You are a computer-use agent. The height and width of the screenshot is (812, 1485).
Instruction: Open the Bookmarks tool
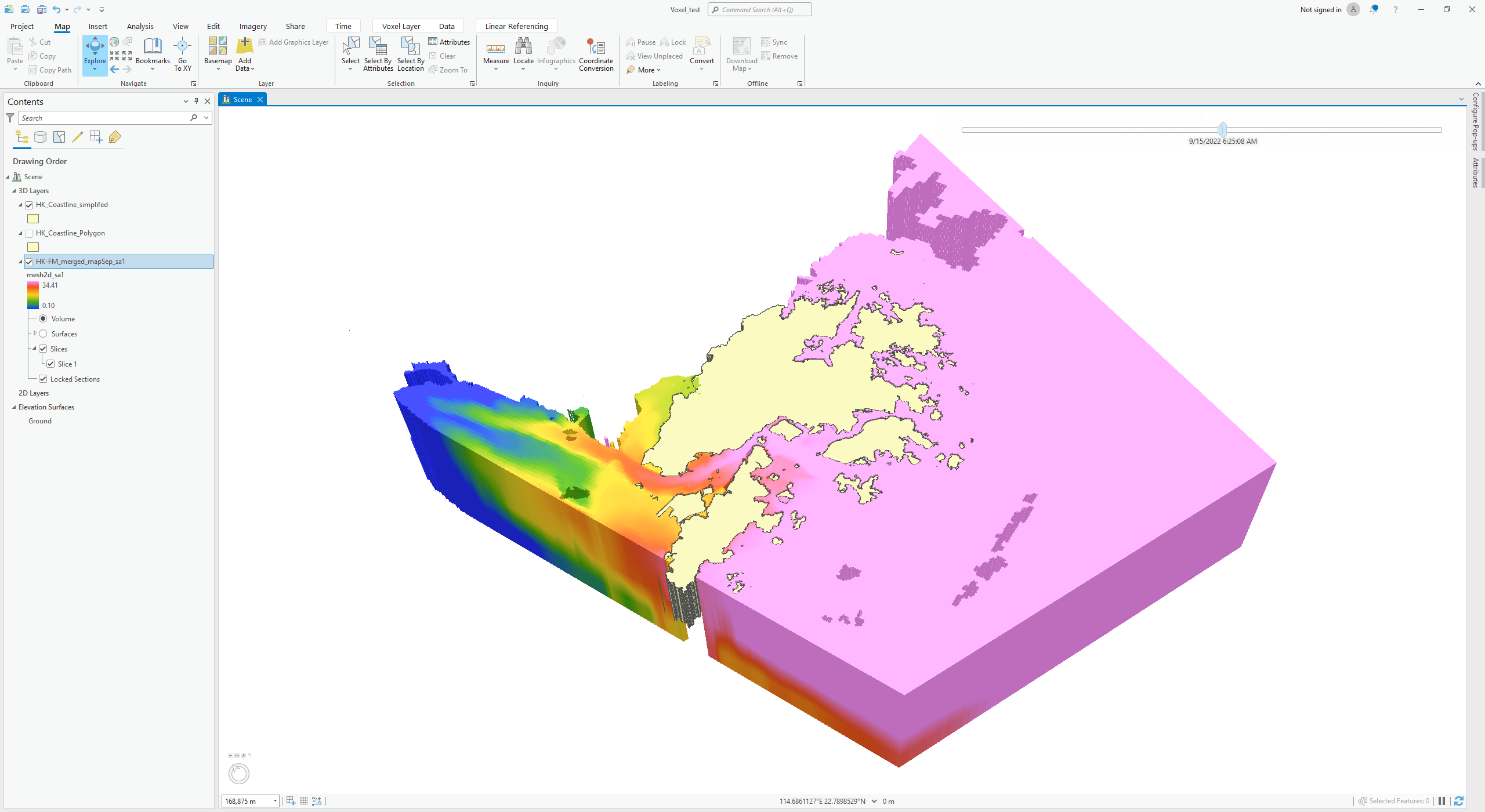coord(153,48)
